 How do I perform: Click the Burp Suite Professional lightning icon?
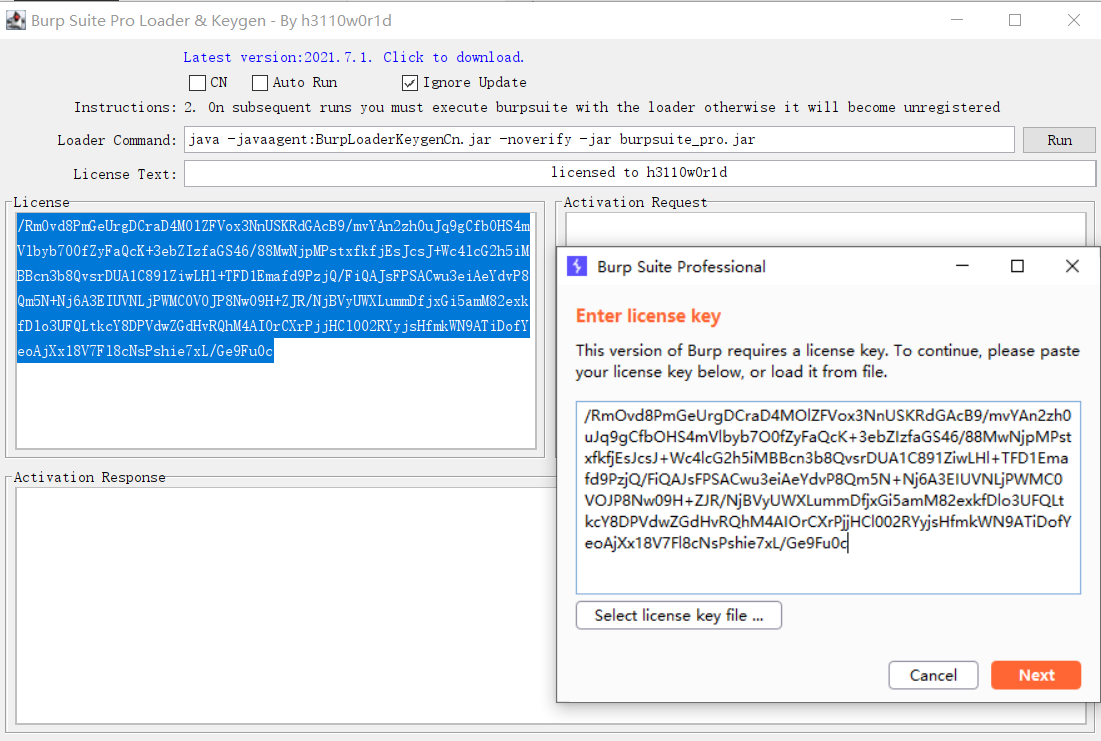click(576, 266)
